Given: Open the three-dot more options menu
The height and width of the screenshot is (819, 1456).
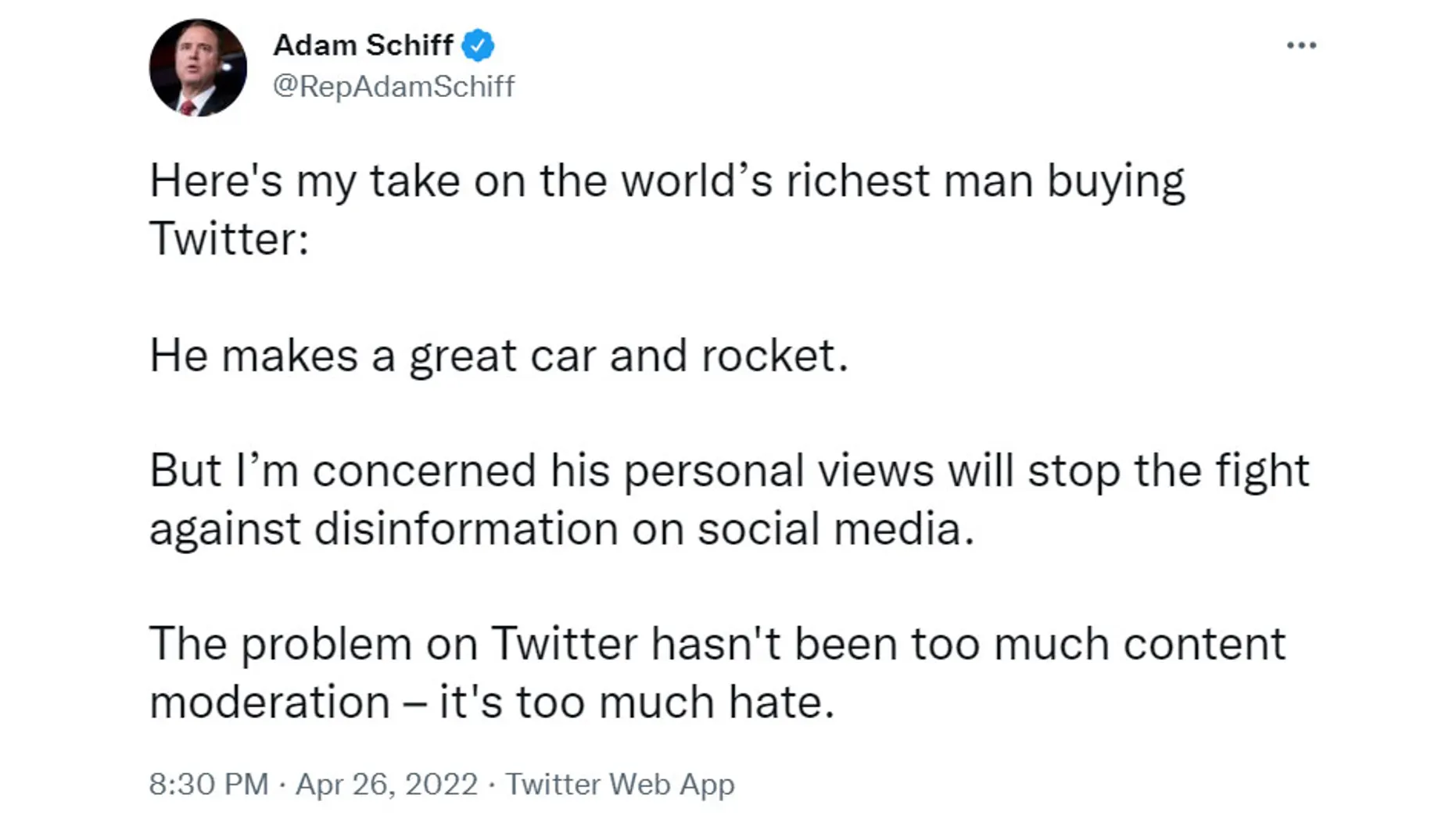Looking at the screenshot, I should pyautogui.click(x=1301, y=46).
